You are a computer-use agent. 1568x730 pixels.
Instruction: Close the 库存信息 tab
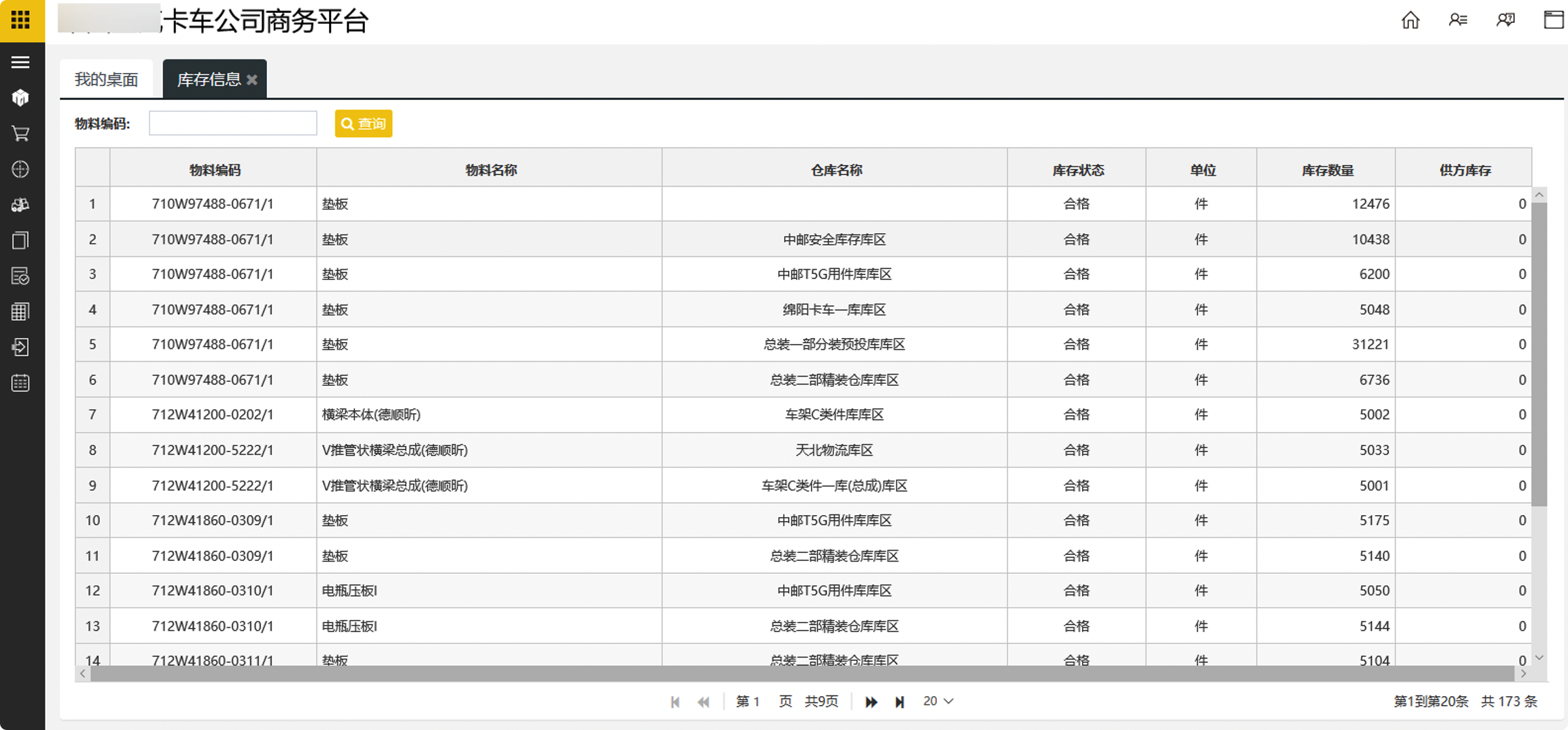click(x=252, y=80)
